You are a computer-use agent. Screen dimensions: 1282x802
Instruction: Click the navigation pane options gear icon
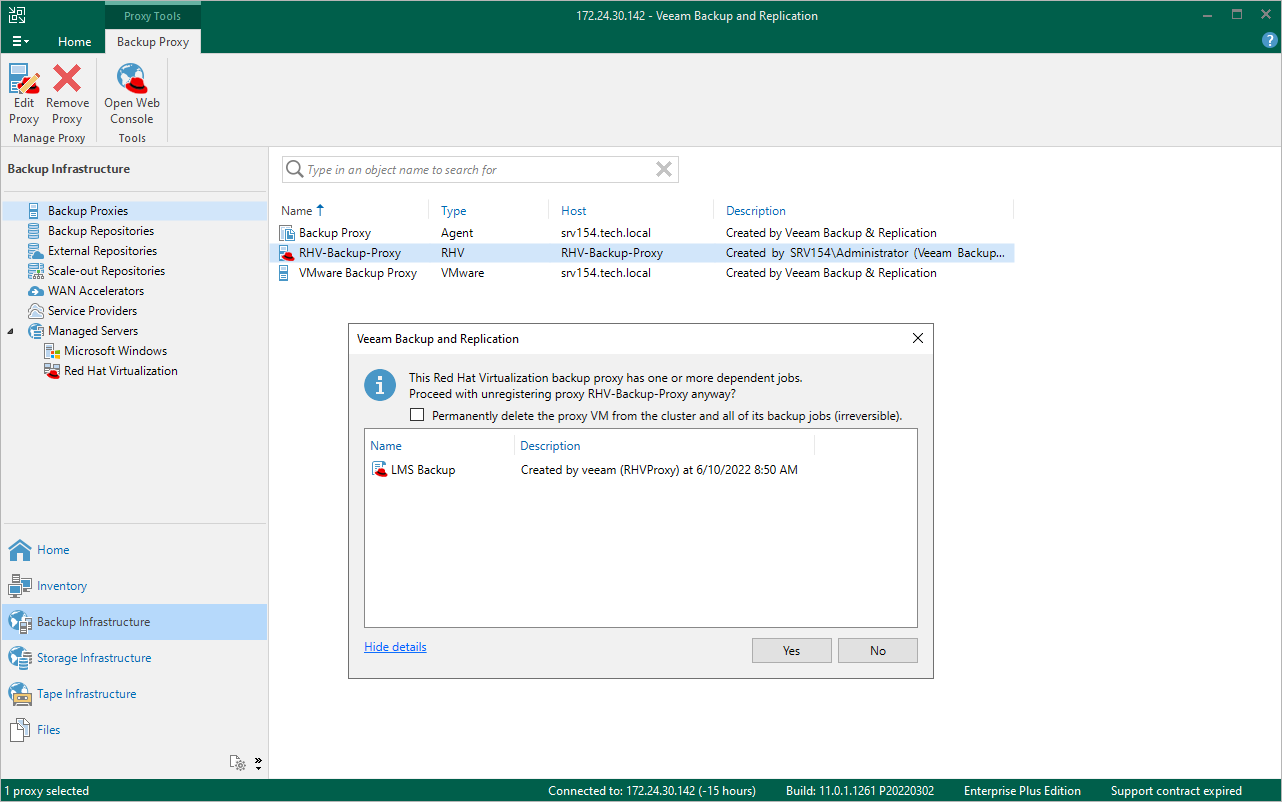(238, 763)
